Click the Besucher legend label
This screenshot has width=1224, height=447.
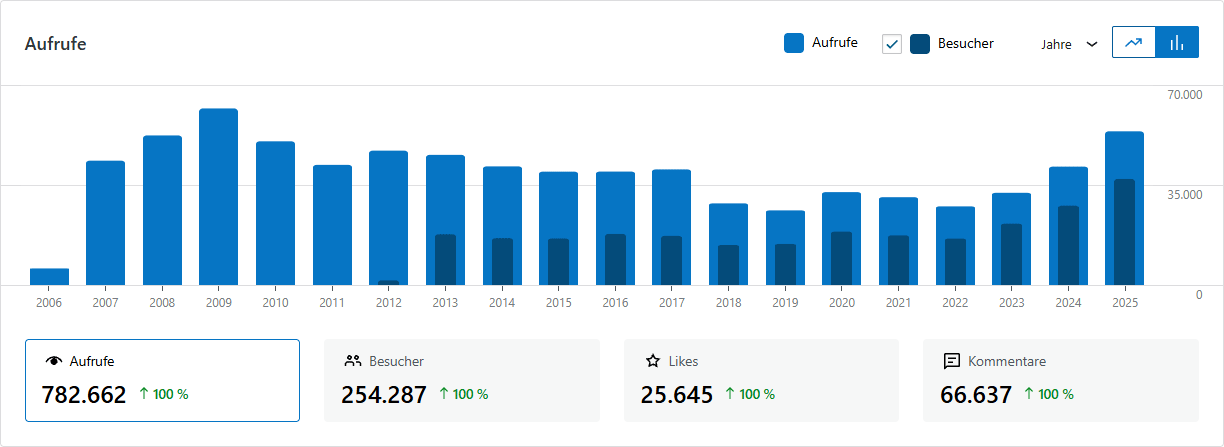(x=966, y=43)
